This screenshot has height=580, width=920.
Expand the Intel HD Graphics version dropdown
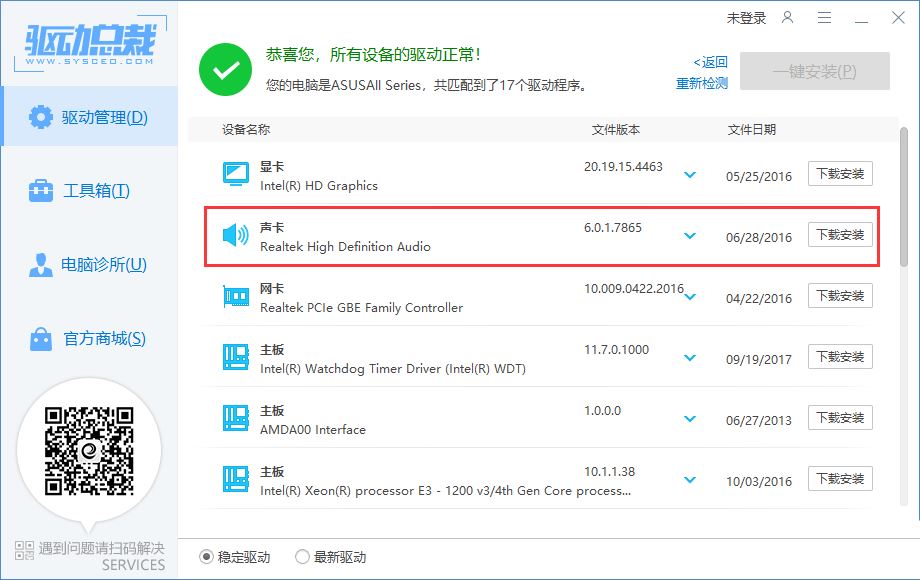(689, 175)
